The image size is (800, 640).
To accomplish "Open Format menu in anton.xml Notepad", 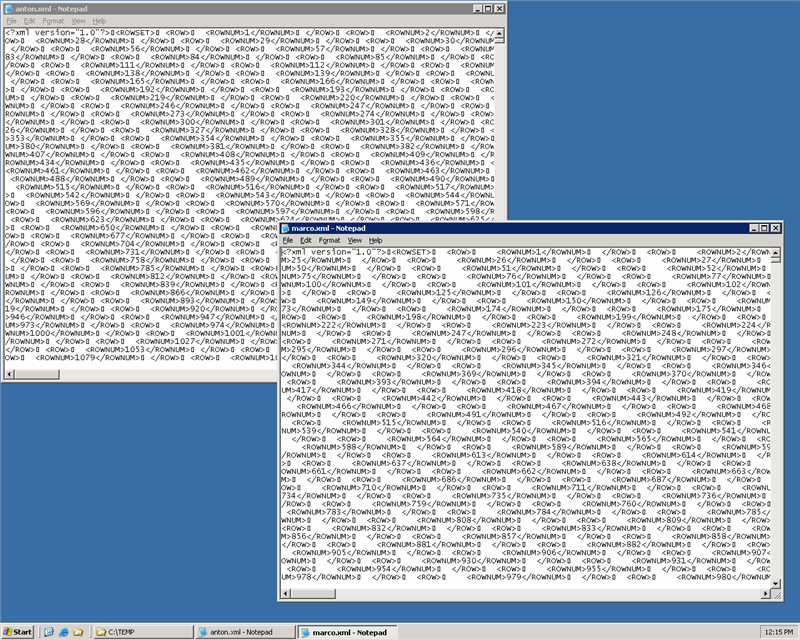I will point(53,21).
